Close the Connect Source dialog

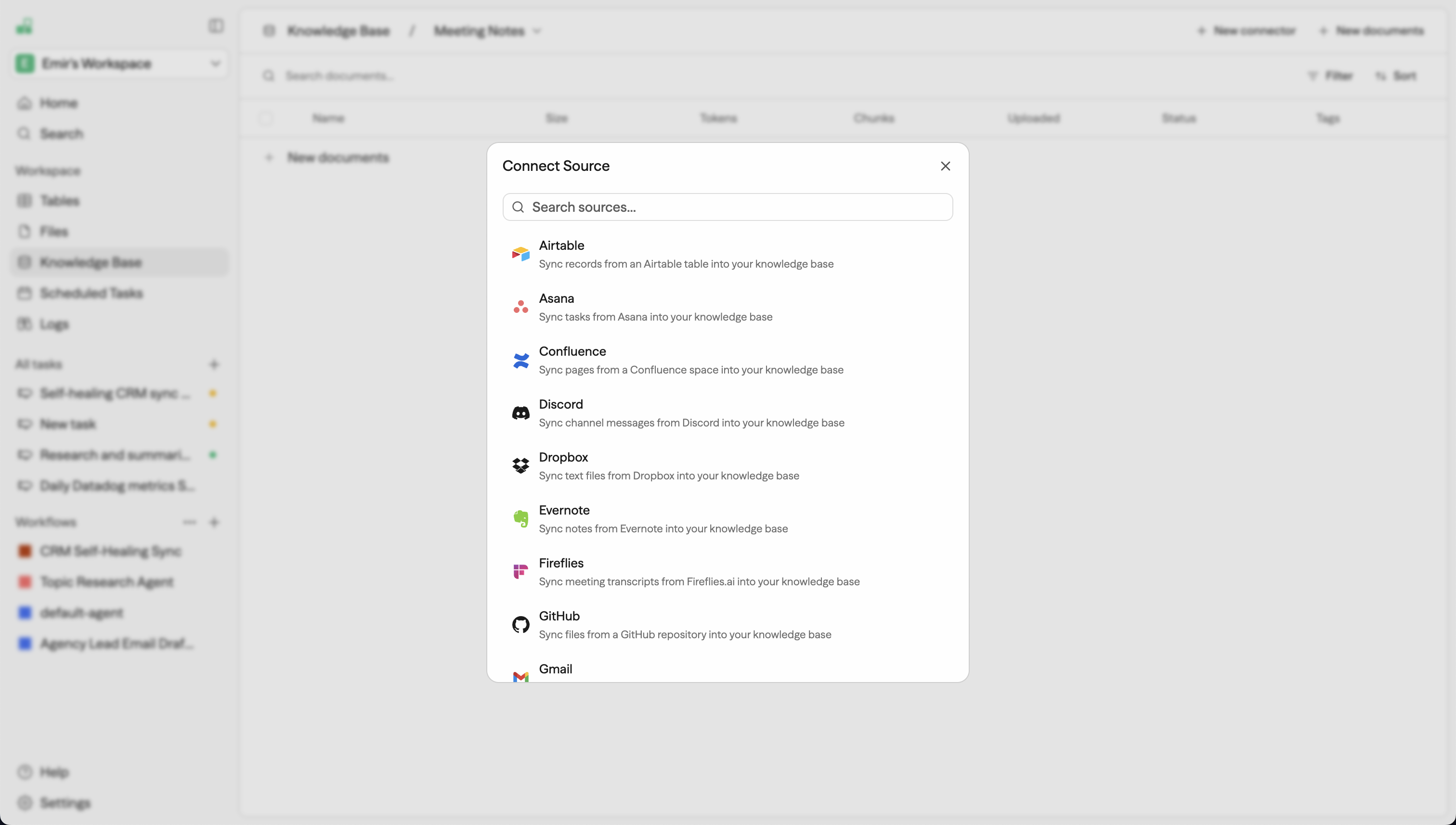tap(945, 166)
